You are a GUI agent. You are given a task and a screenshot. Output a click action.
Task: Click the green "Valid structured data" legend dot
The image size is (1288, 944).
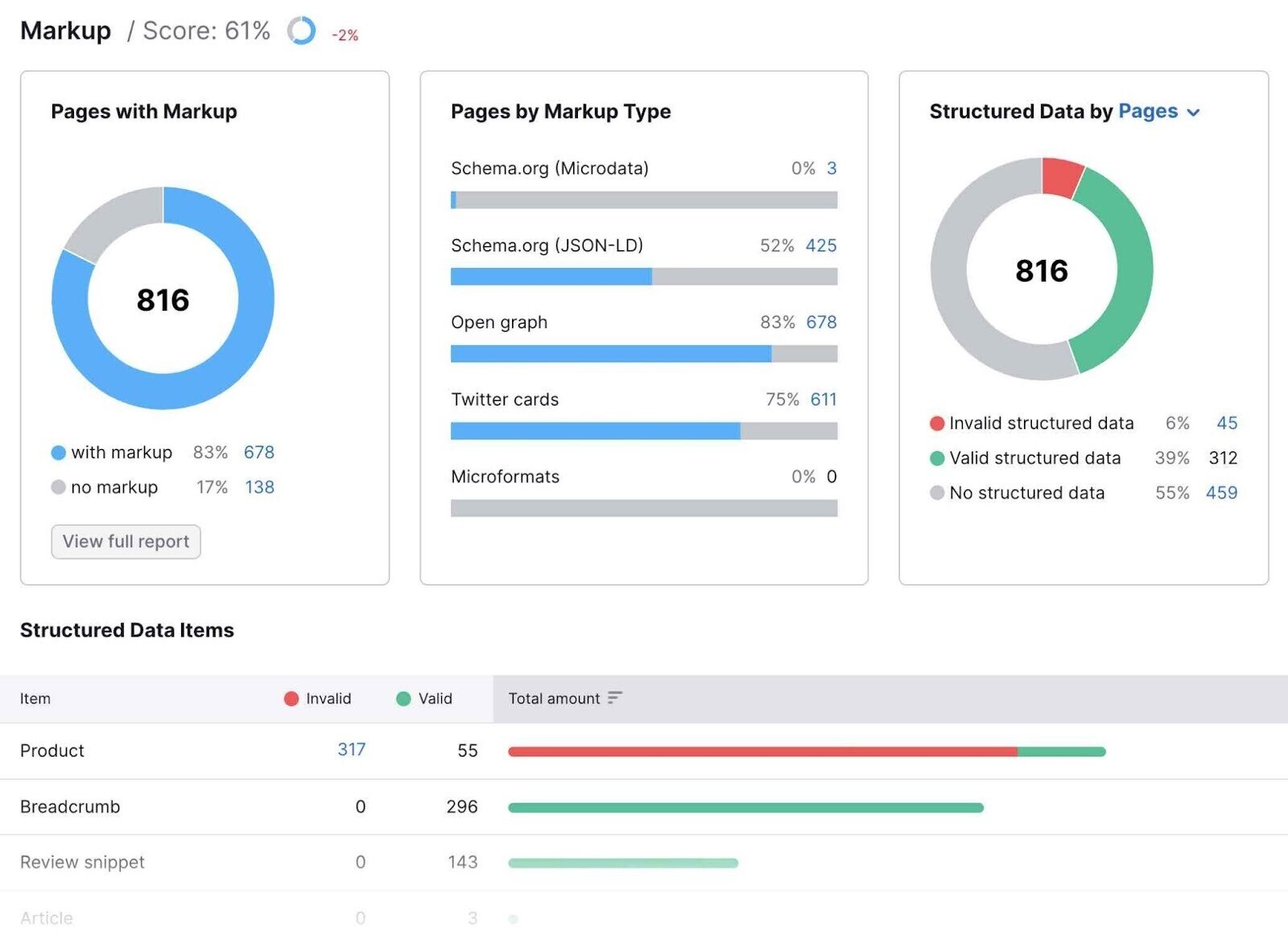tap(935, 458)
